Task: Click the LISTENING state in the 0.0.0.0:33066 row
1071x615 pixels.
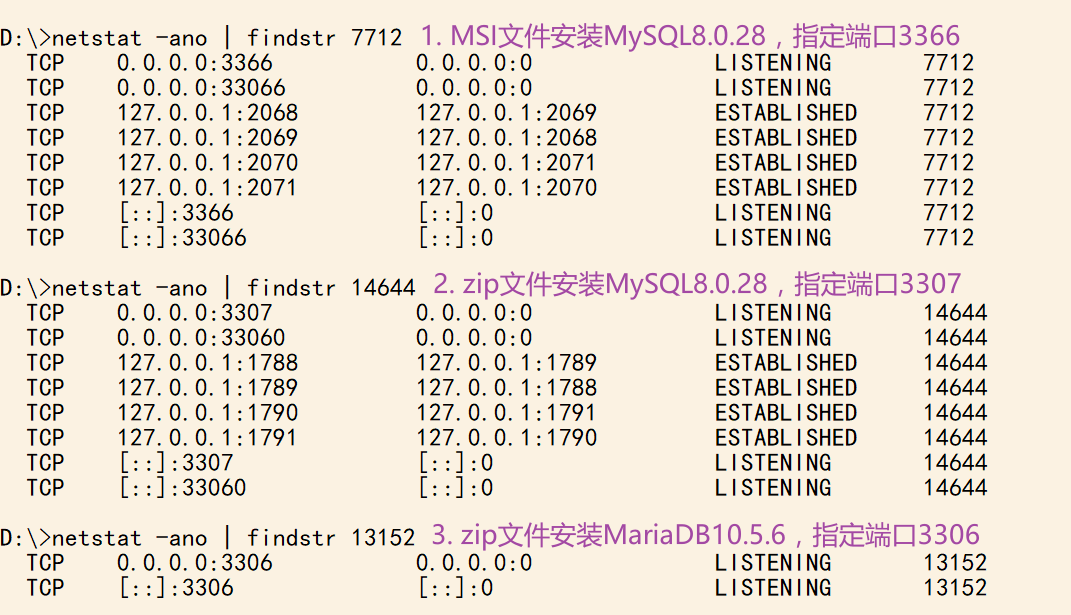Action: coord(773,87)
